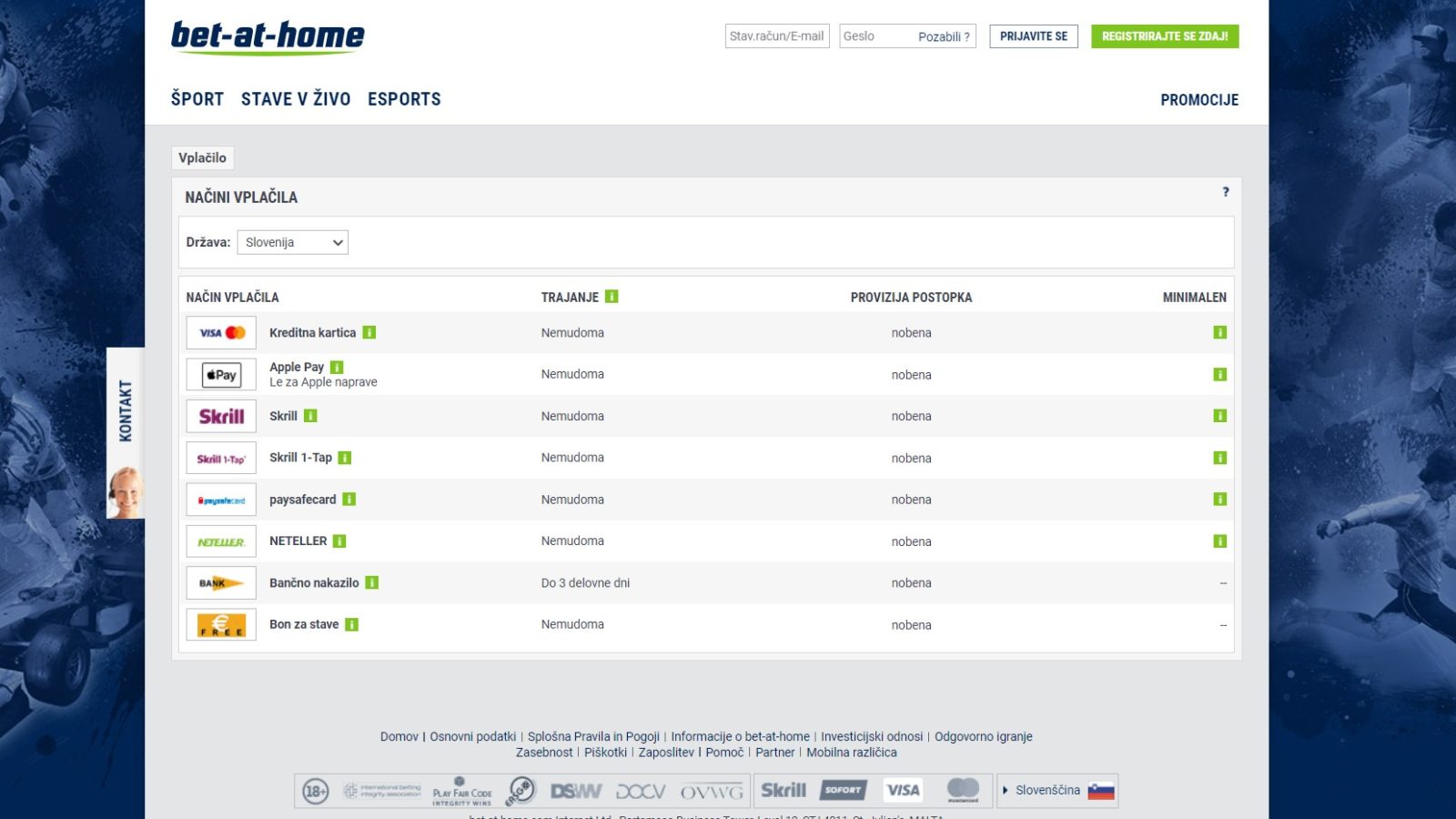Screen dimensions: 1456x819
Task: Open the ŠPORT menu
Action: (x=197, y=99)
